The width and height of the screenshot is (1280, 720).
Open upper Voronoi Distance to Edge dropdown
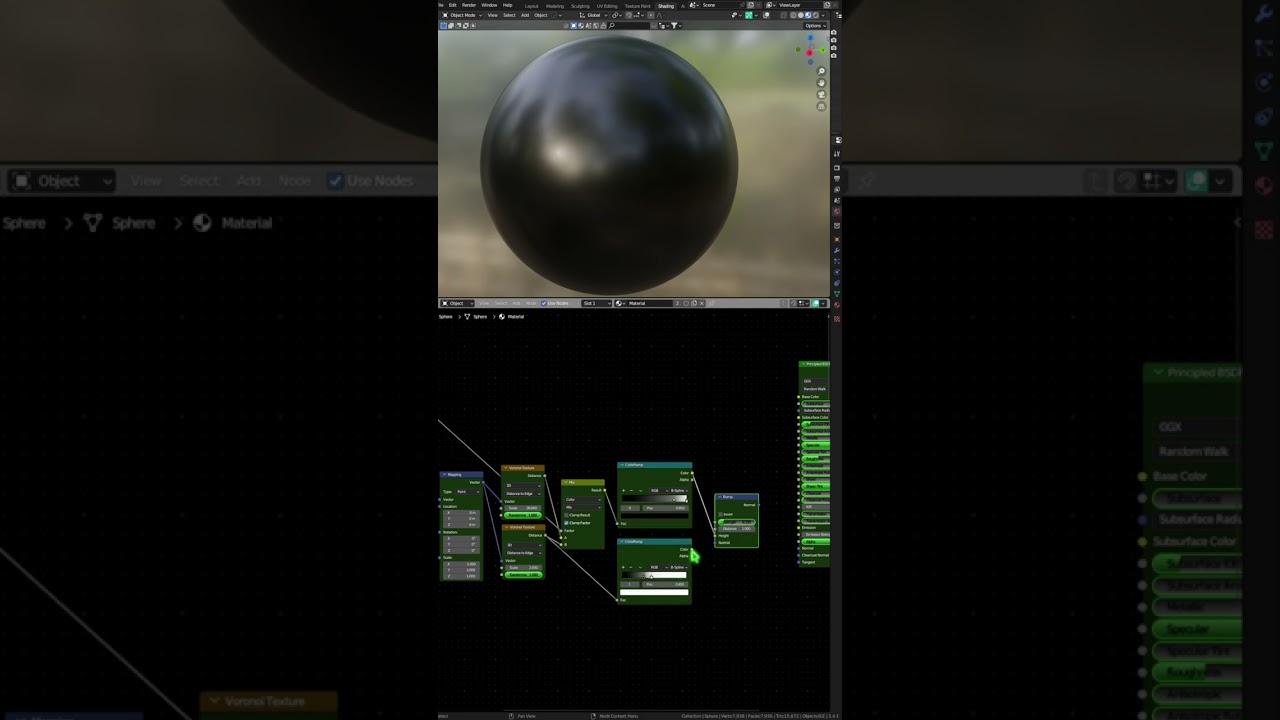coord(523,493)
